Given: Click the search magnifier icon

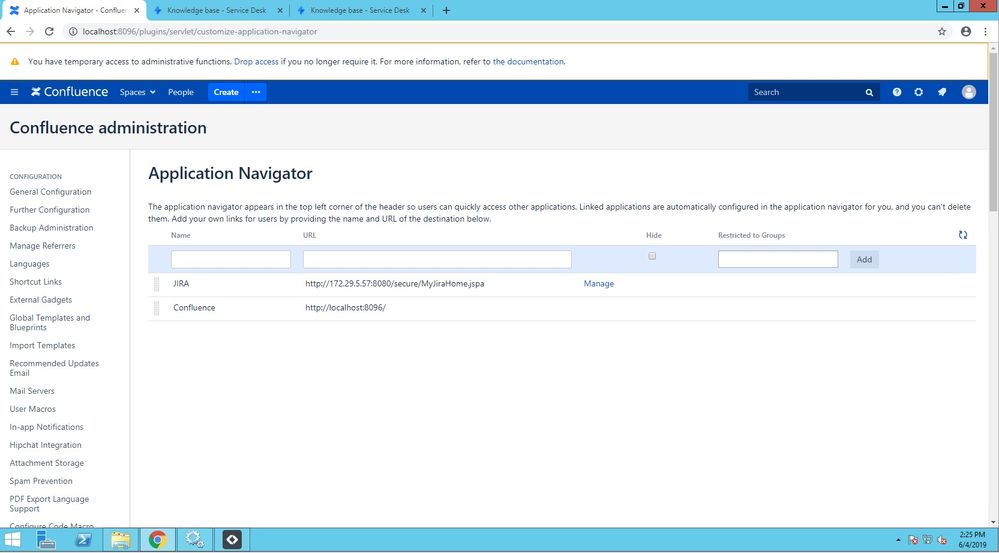Looking at the screenshot, I should click(869, 92).
